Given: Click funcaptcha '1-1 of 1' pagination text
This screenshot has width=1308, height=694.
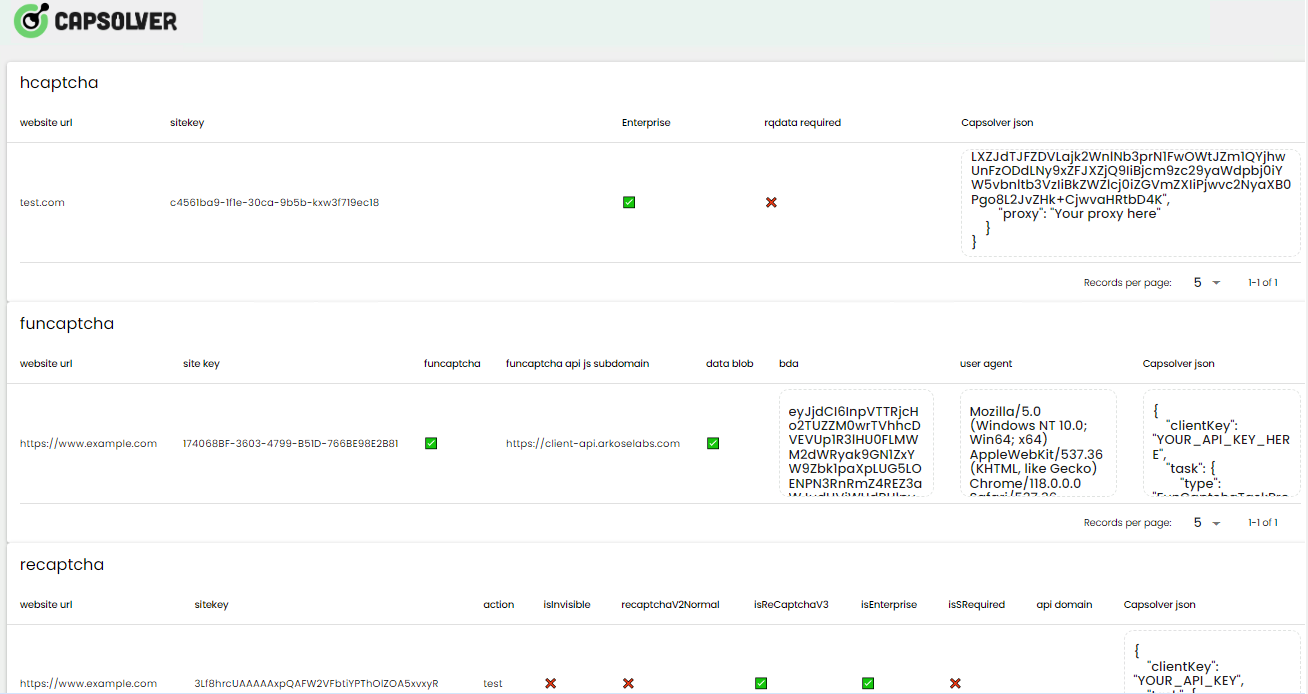Looking at the screenshot, I should pos(1263,523).
